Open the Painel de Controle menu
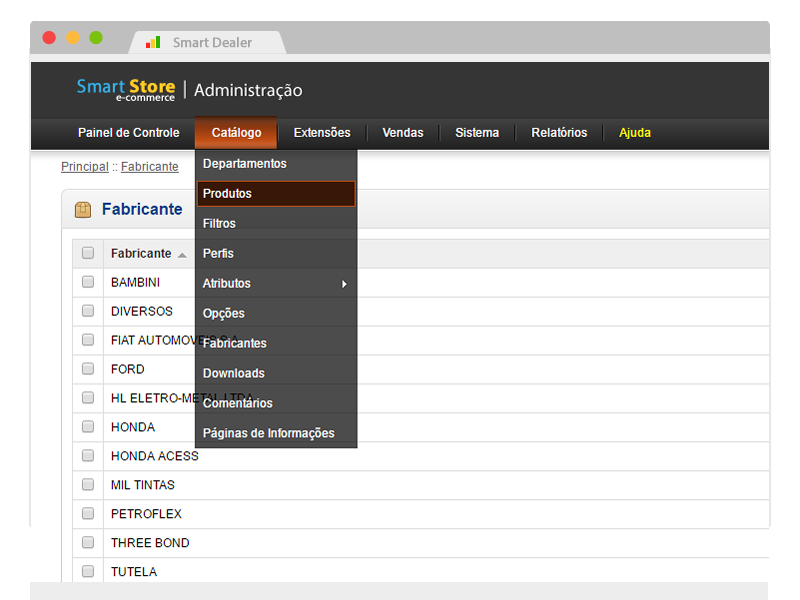This screenshot has height=600, width=800. coord(129,133)
